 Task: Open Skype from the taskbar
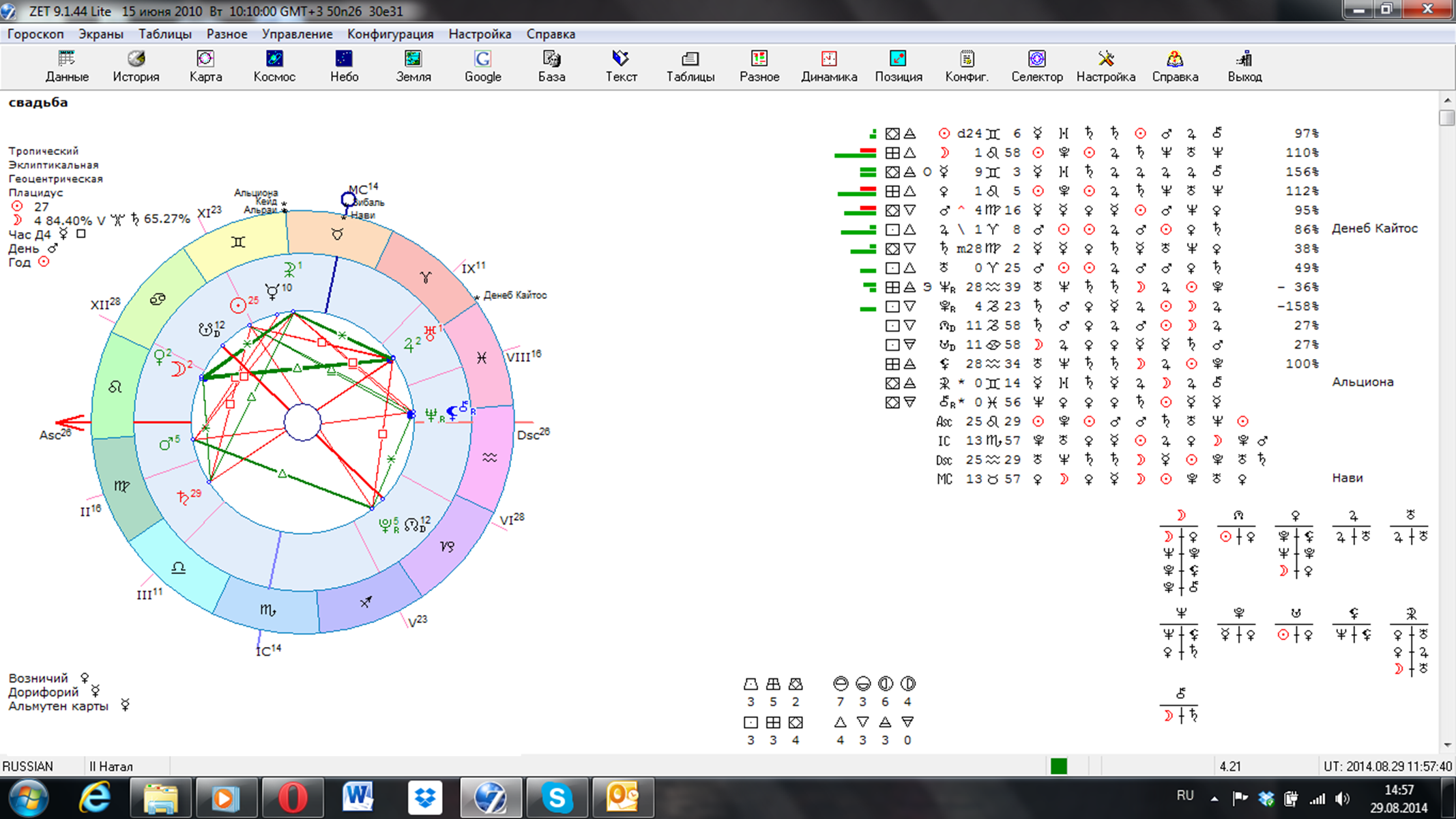point(557,797)
